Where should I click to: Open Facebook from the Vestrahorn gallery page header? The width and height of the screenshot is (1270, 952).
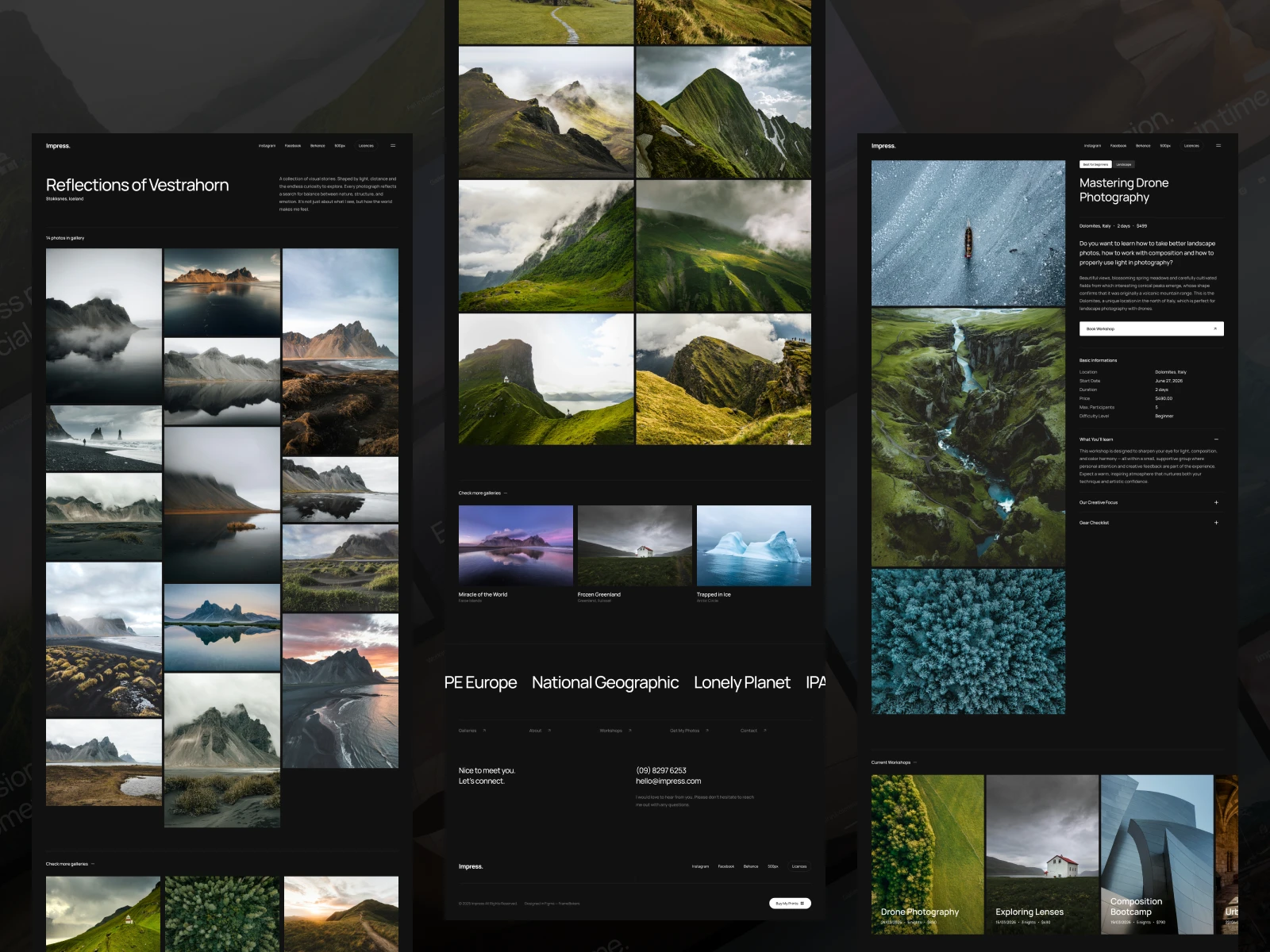coord(293,146)
